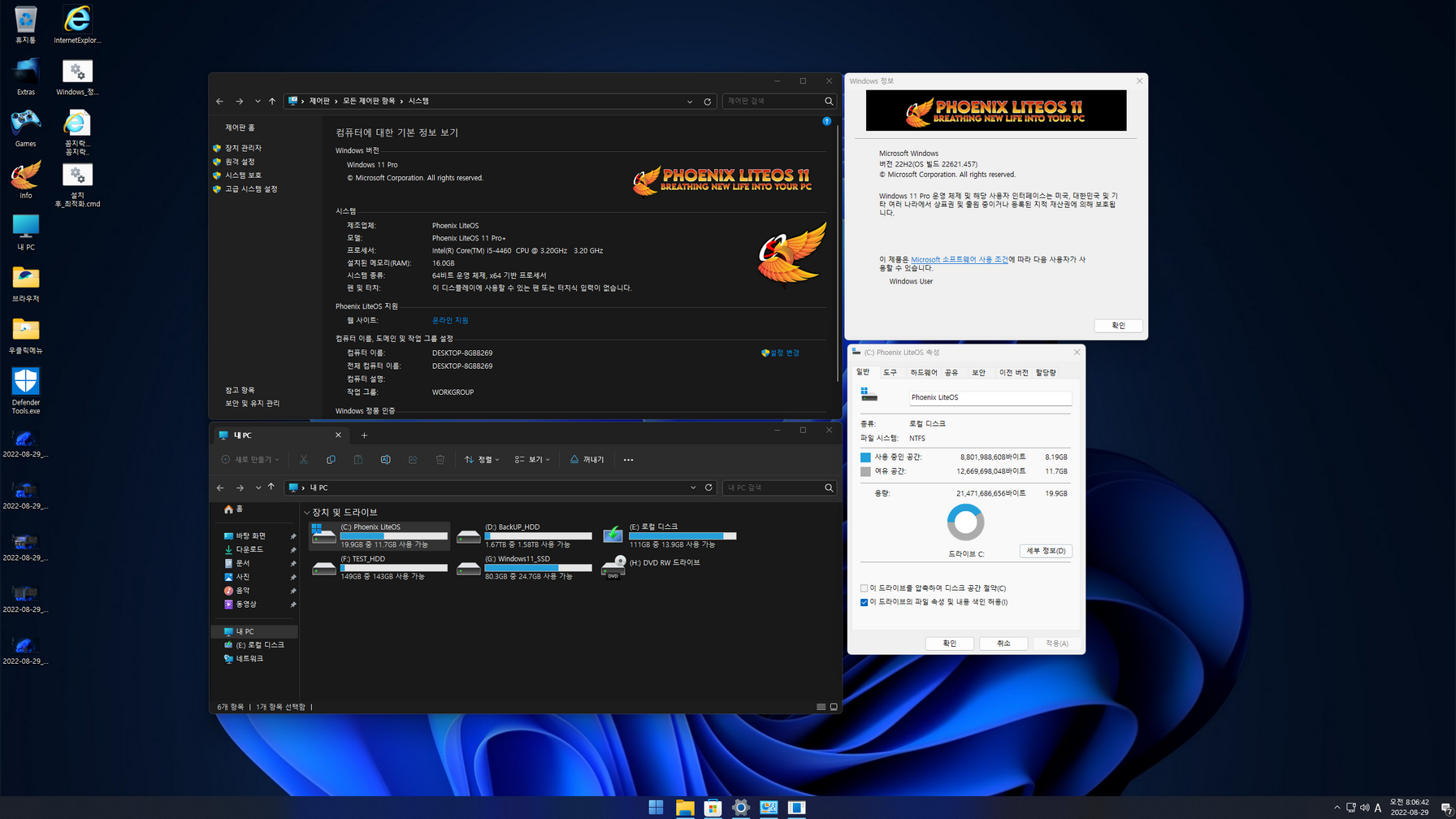
Task: Toggle allow file indexing checkbox
Action: [x=864, y=602]
